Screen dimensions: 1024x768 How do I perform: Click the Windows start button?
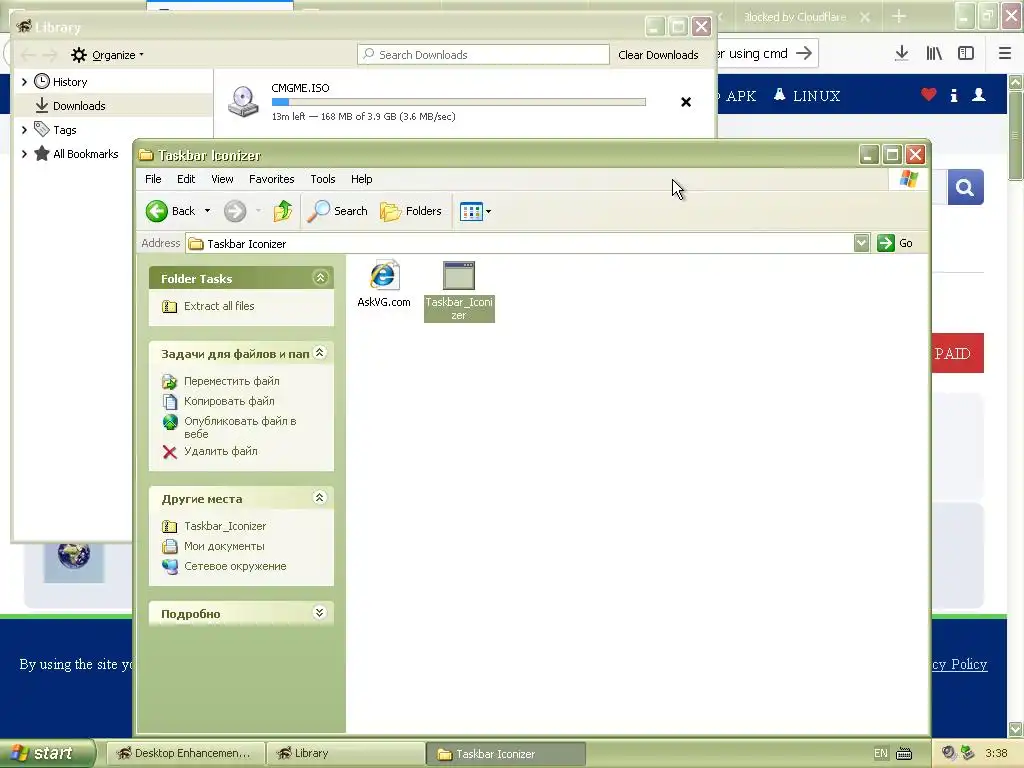(47, 753)
